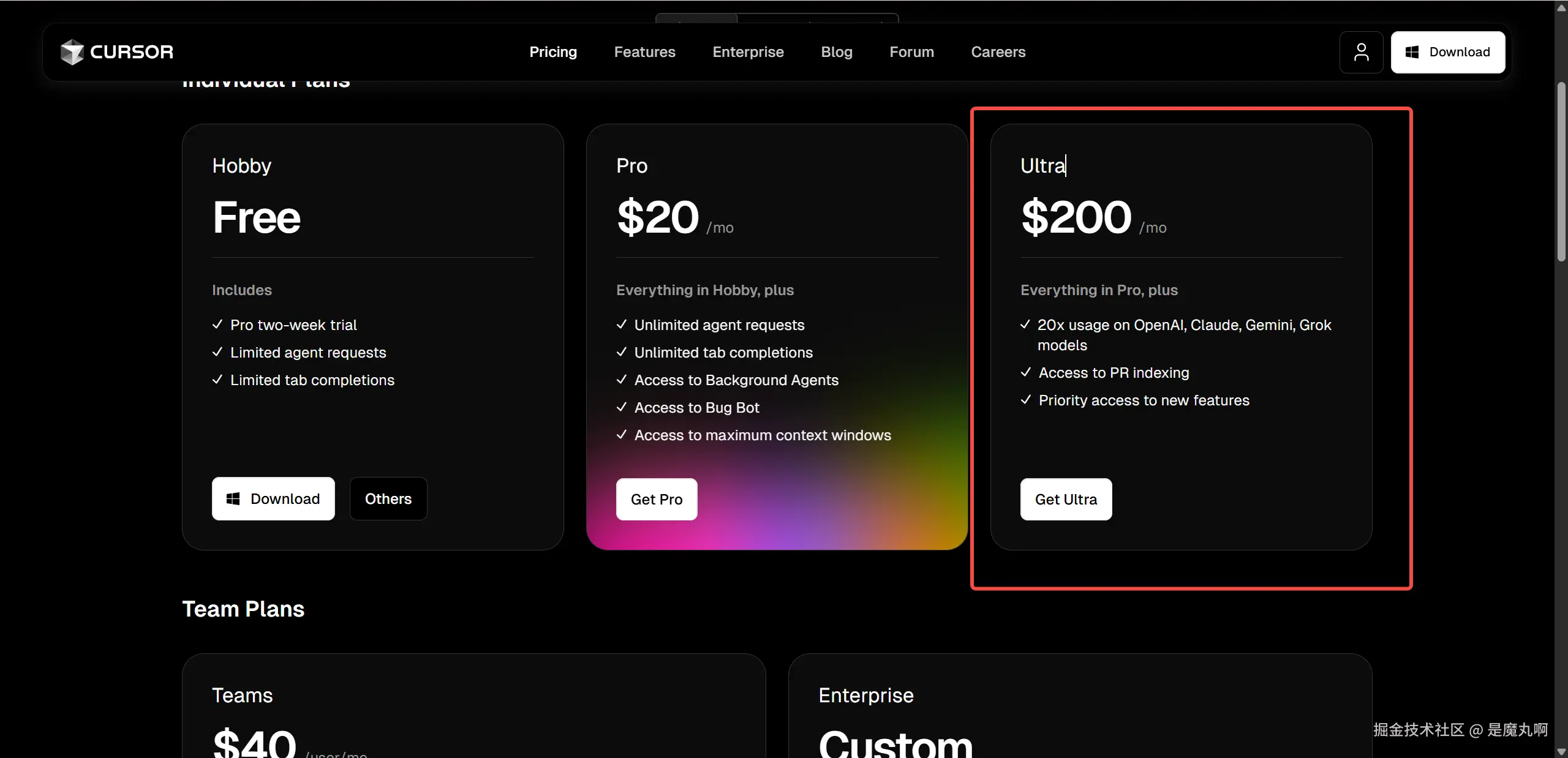Click the Pro plan title
The image size is (1568, 758).
[631, 166]
